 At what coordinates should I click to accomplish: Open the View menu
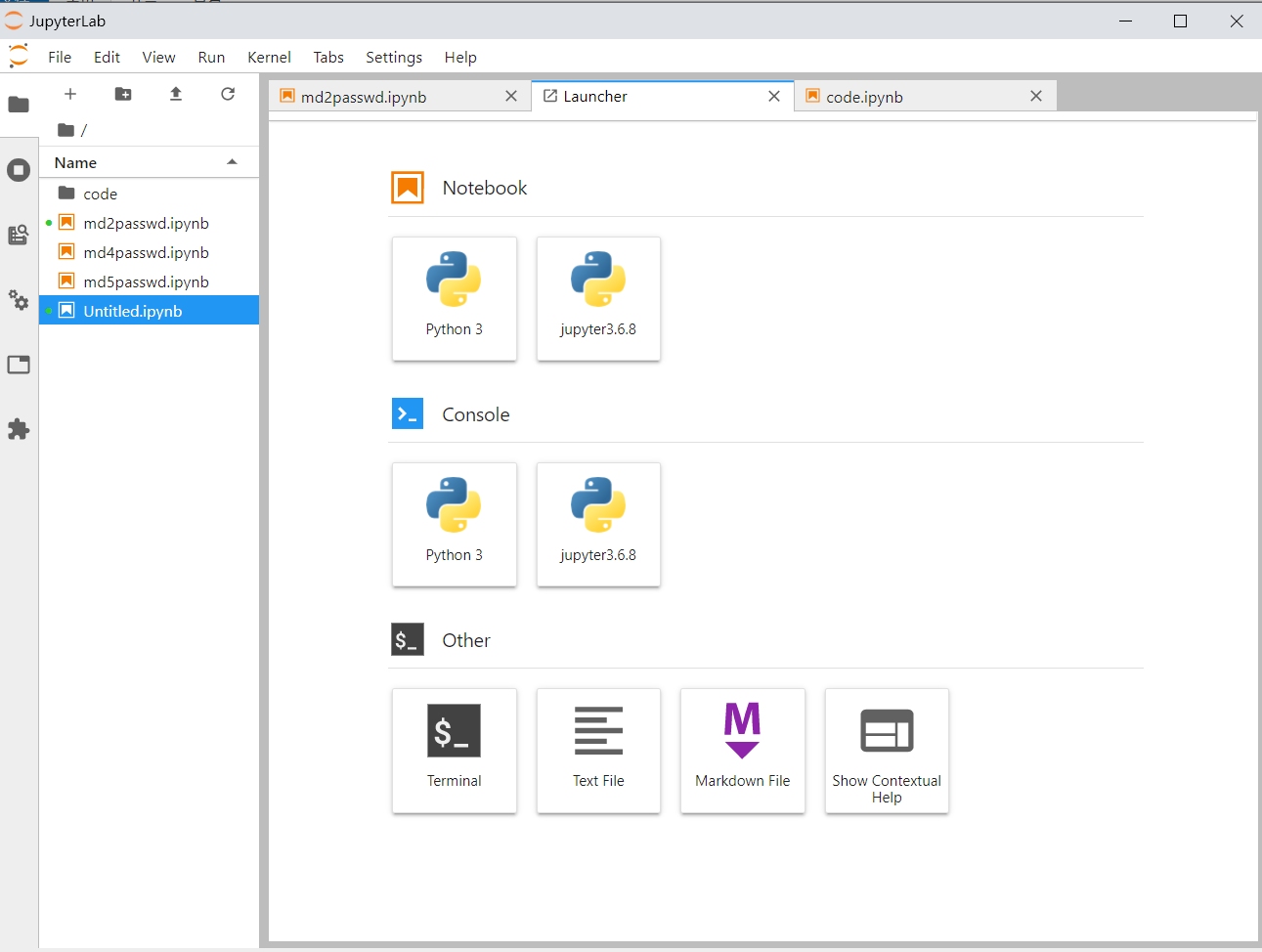pyautogui.click(x=158, y=57)
